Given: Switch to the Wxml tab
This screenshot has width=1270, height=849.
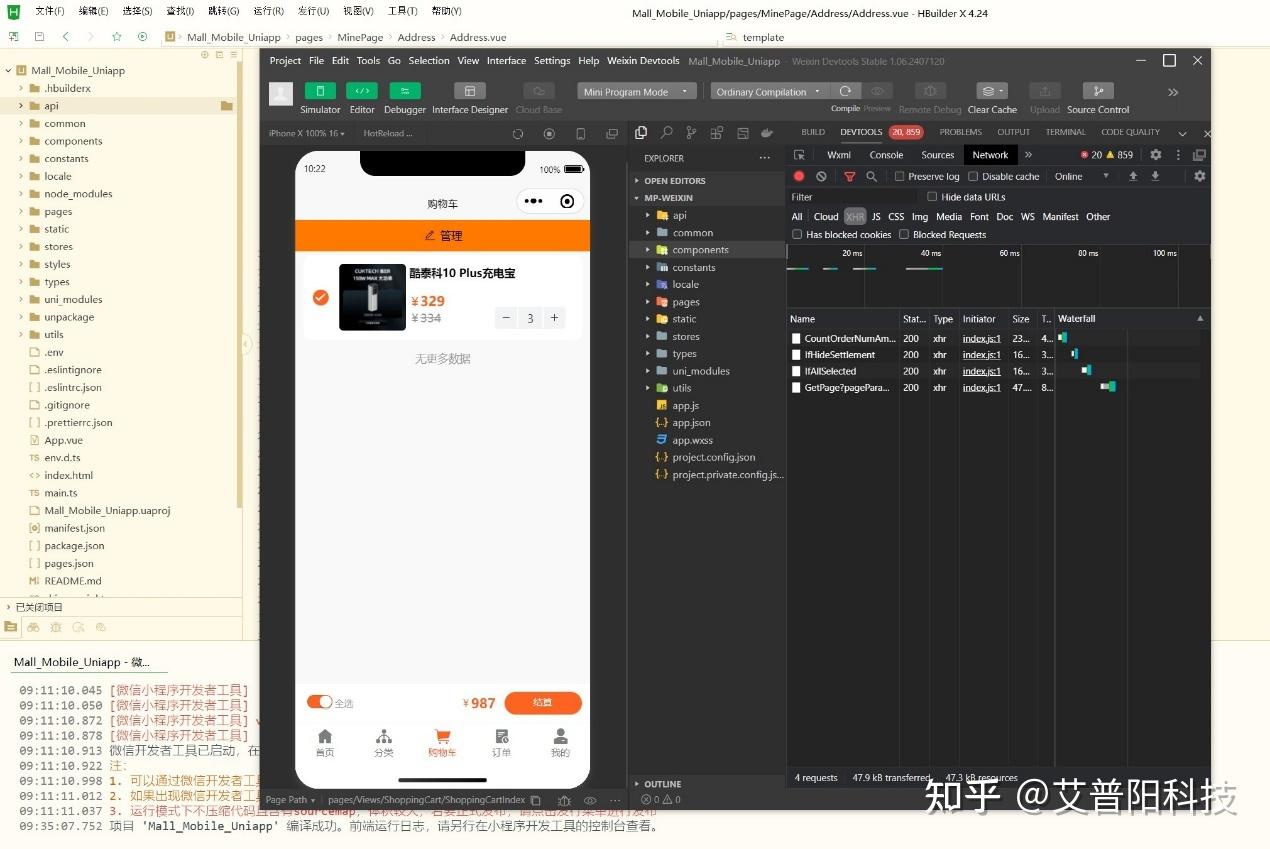Looking at the screenshot, I should [x=839, y=155].
